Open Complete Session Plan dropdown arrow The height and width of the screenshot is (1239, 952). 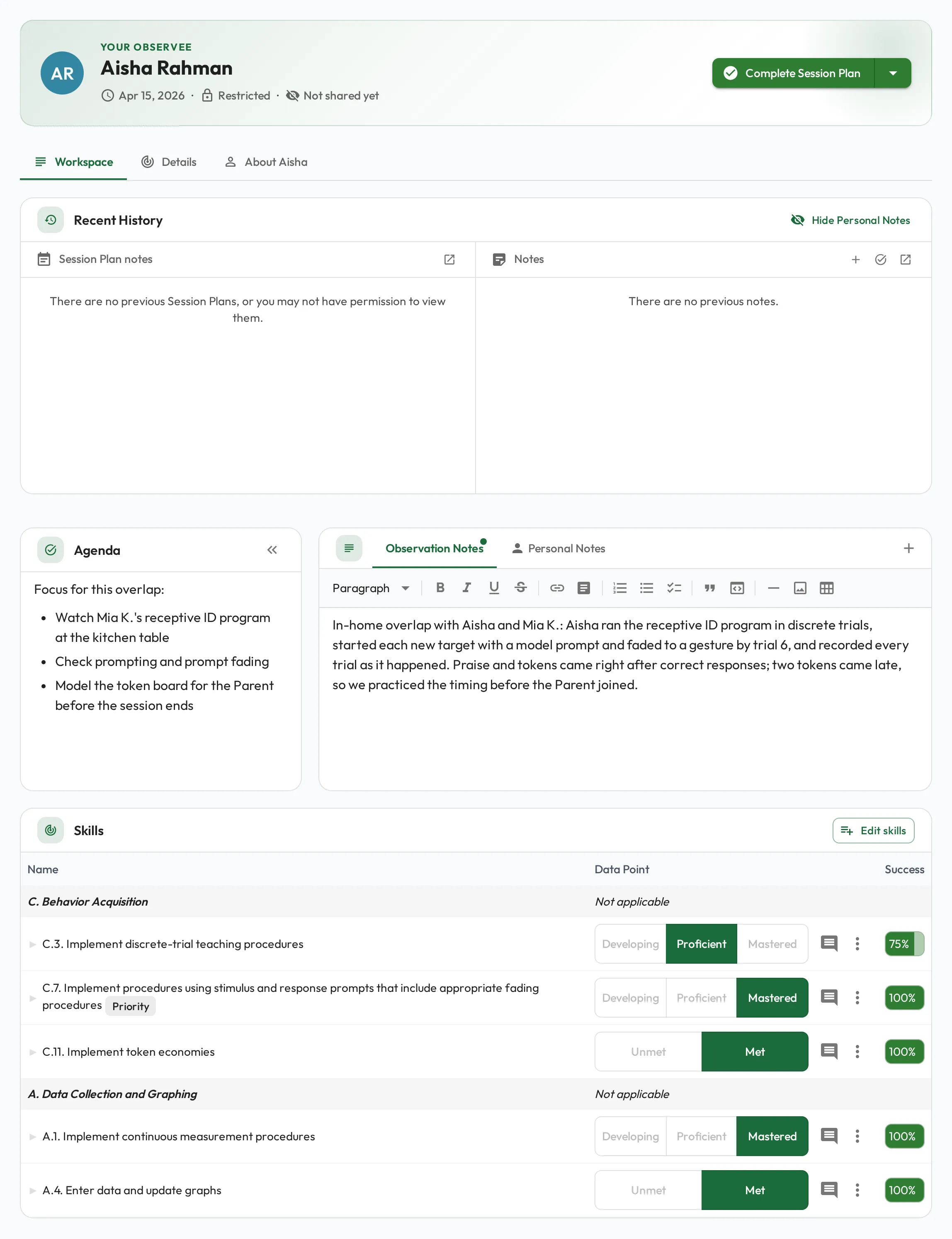[893, 73]
